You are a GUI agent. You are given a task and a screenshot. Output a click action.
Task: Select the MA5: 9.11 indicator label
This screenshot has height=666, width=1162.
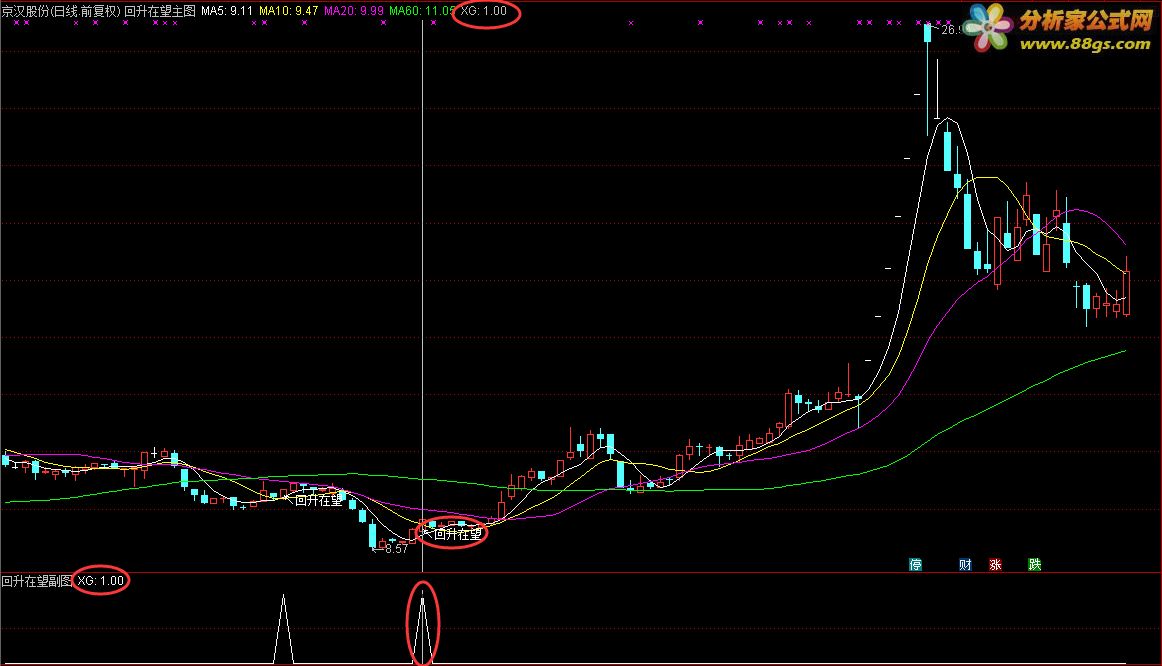pyautogui.click(x=227, y=11)
